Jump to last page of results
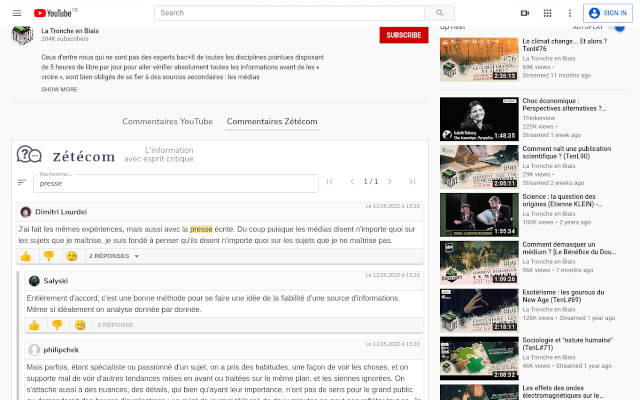The width and height of the screenshot is (640, 400). [x=412, y=182]
